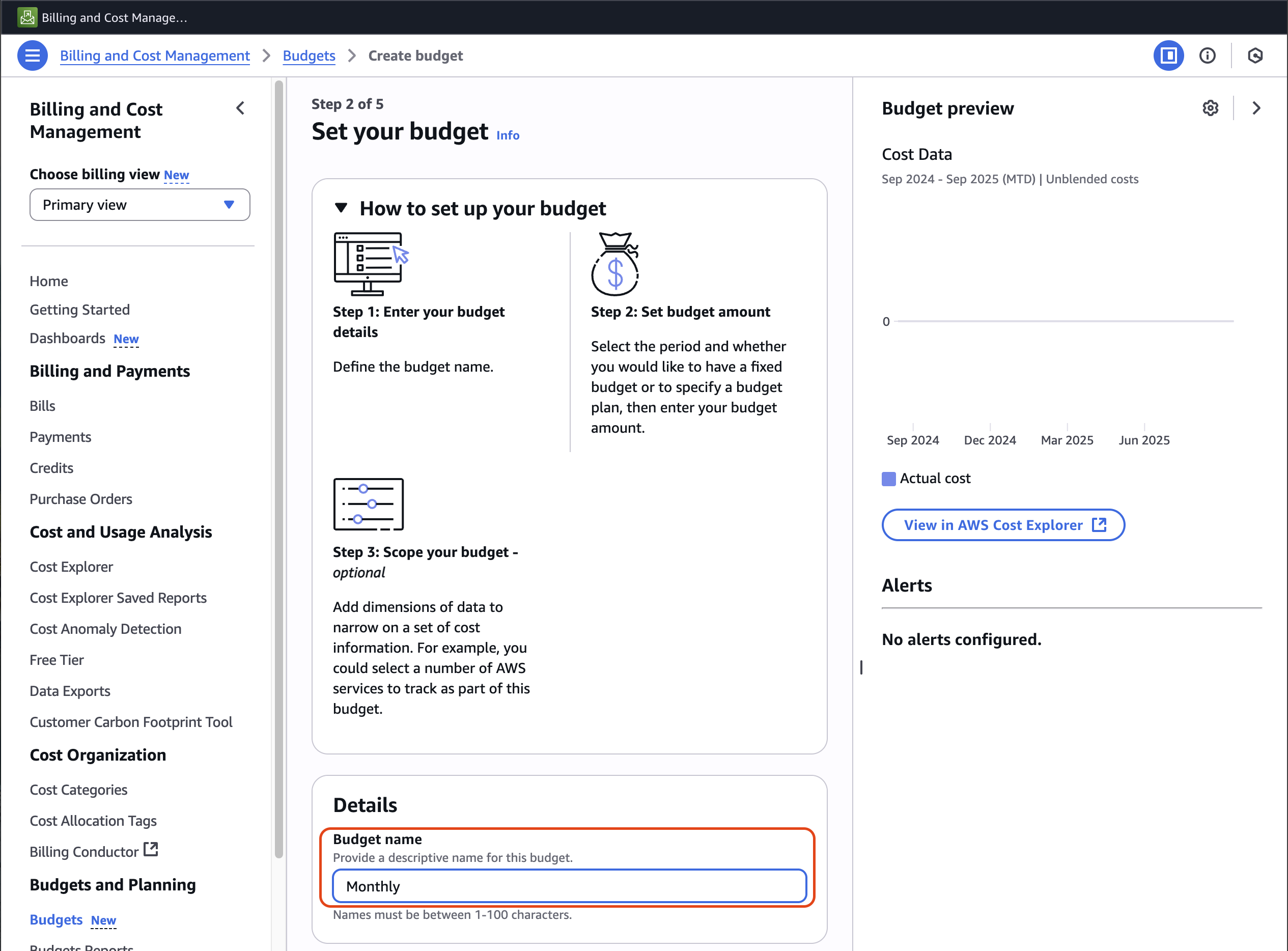Open the Primary view billing dropdown
1288x951 pixels.
click(139, 205)
